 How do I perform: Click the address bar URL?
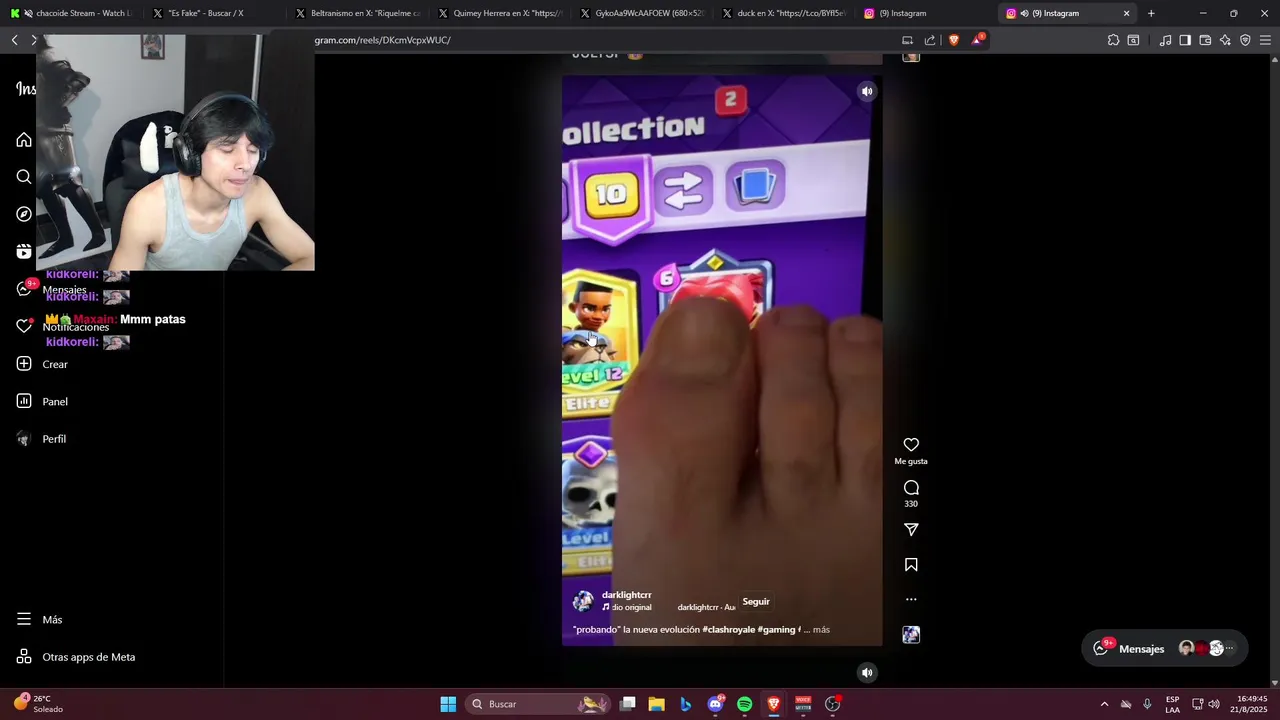pos(382,40)
